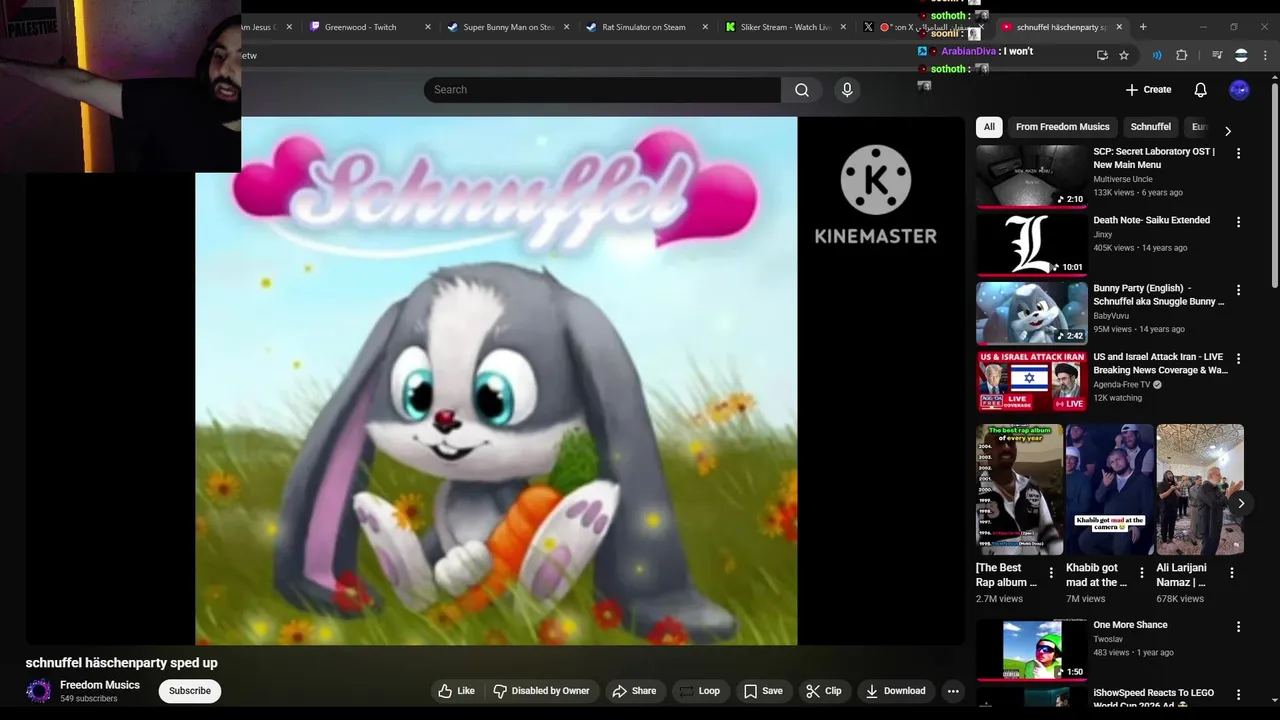Close the Greenwood - Twitch tab
1280x720 pixels.
pos(428,27)
